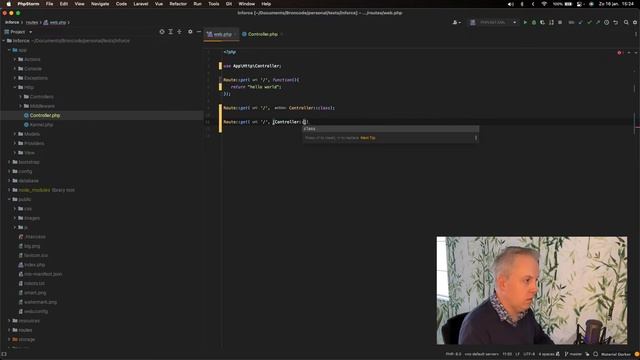The height and width of the screenshot is (360, 640).
Task: Expand the Controllers folder
Action: (21, 97)
